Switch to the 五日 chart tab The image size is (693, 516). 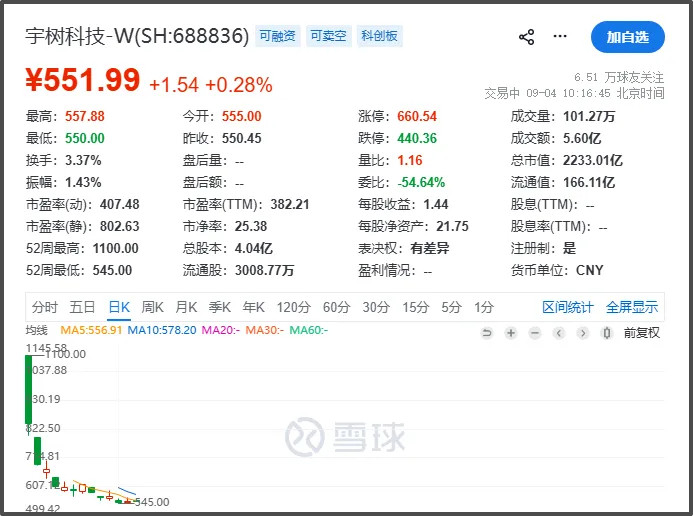pos(82,307)
